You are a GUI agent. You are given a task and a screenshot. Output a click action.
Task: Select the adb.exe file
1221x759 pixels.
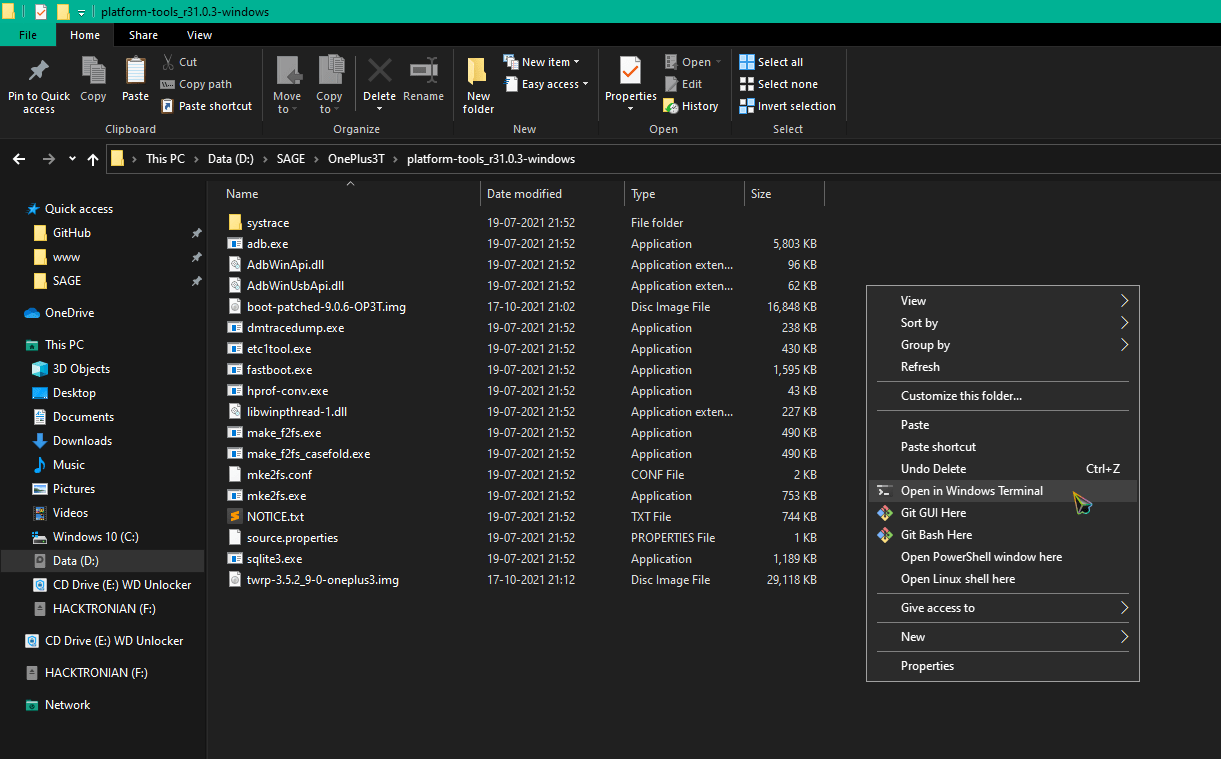(x=267, y=244)
